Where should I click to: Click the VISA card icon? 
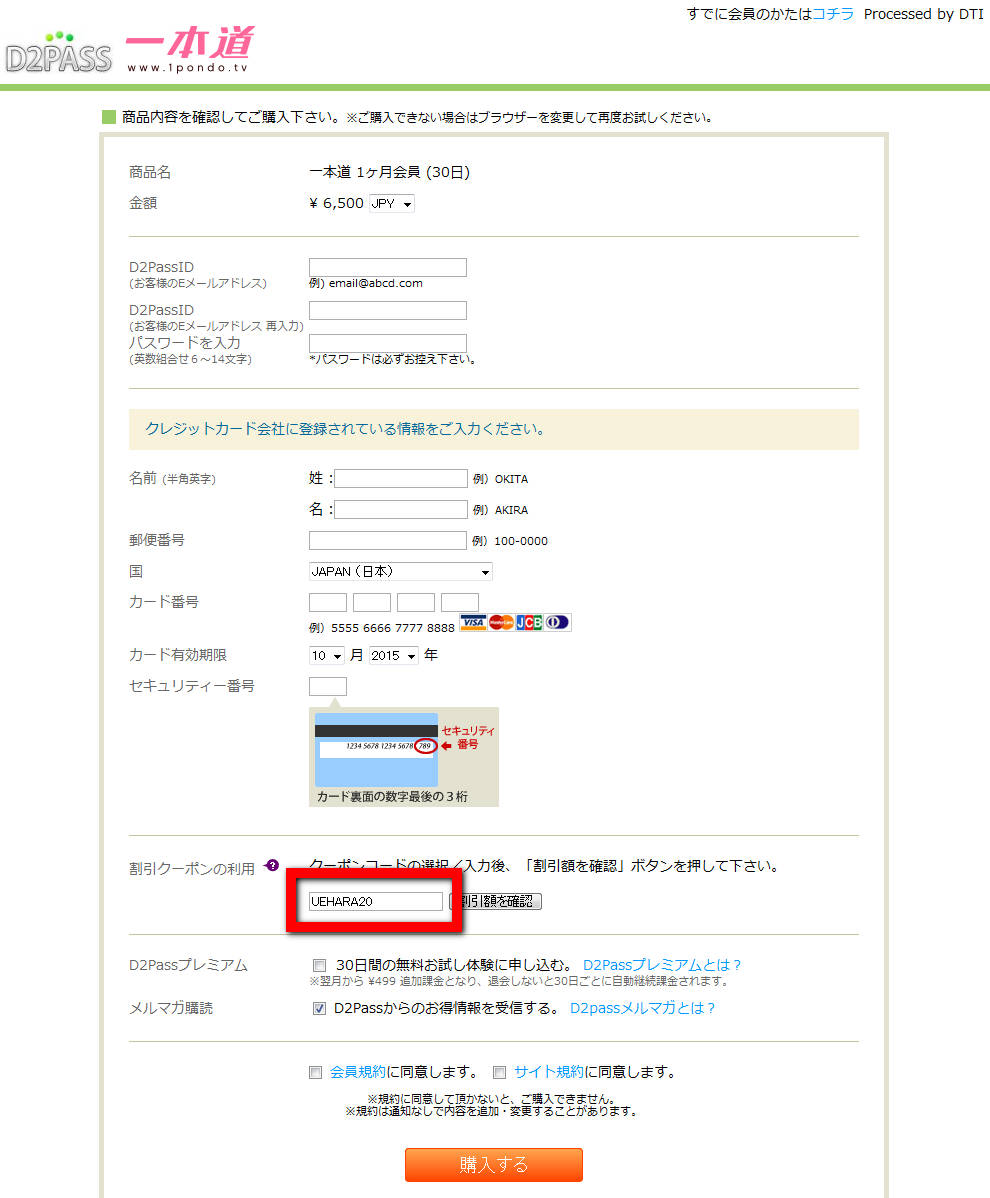(474, 623)
